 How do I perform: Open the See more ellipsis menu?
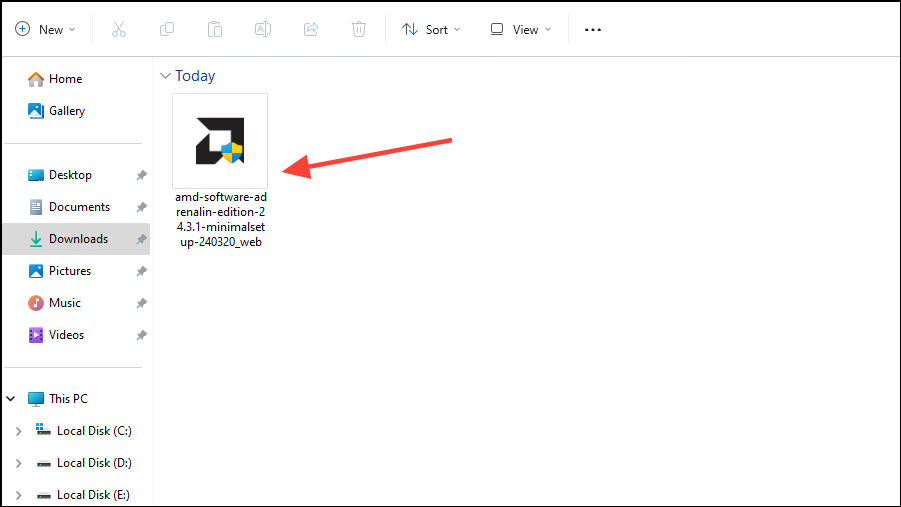tap(592, 30)
